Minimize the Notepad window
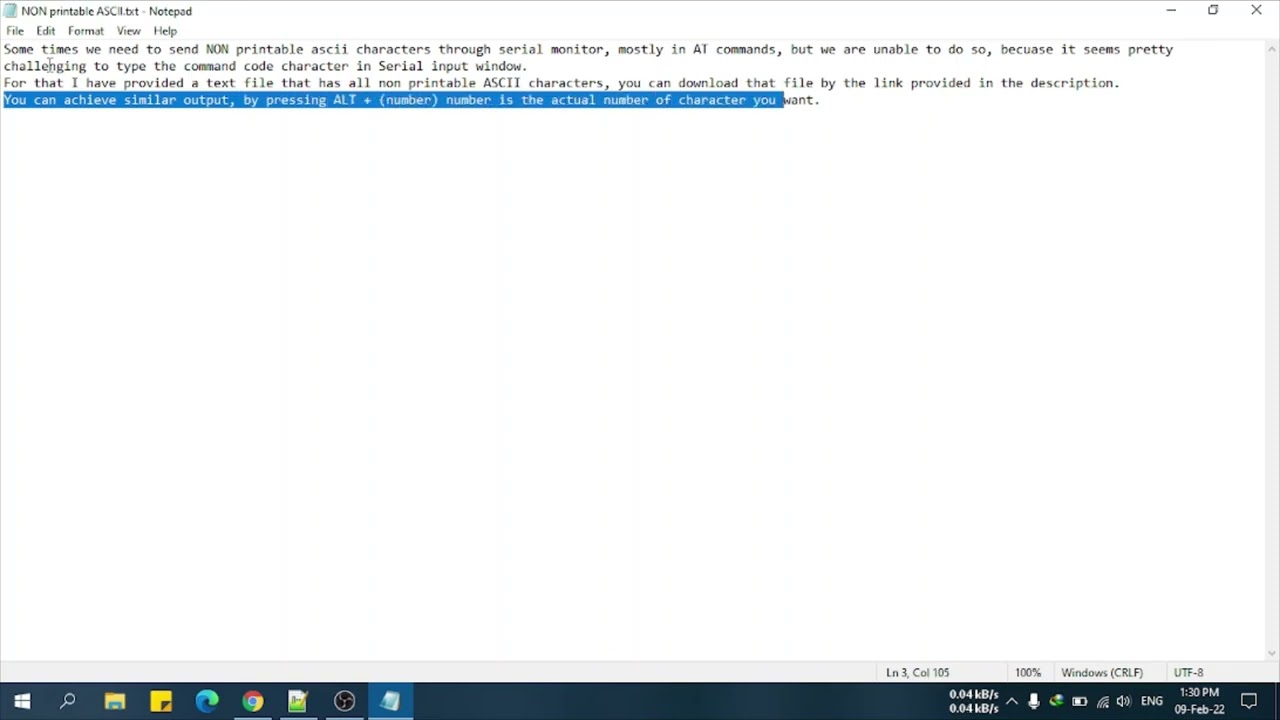 [x=1170, y=11]
